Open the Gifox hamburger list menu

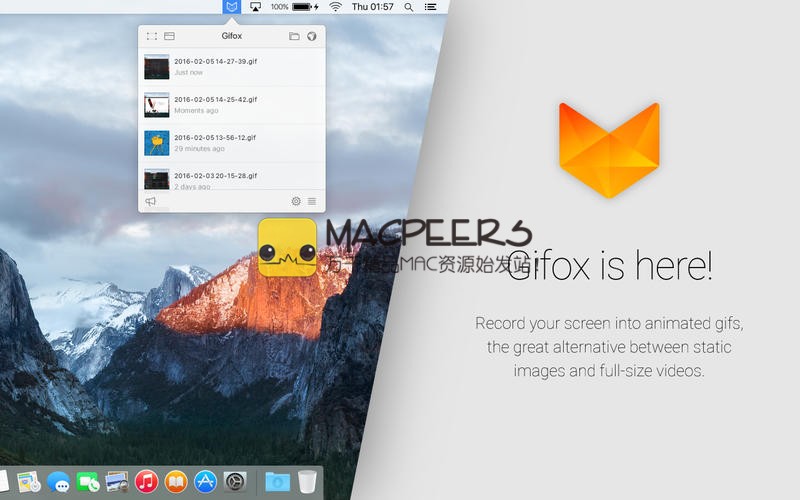[x=312, y=201]
